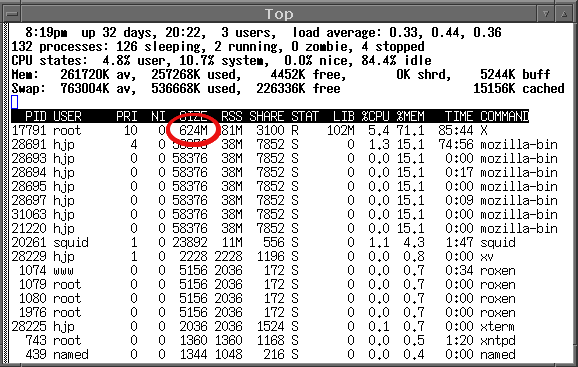Click the PID column header
The image size is (578, 367).
pos(36,116)
